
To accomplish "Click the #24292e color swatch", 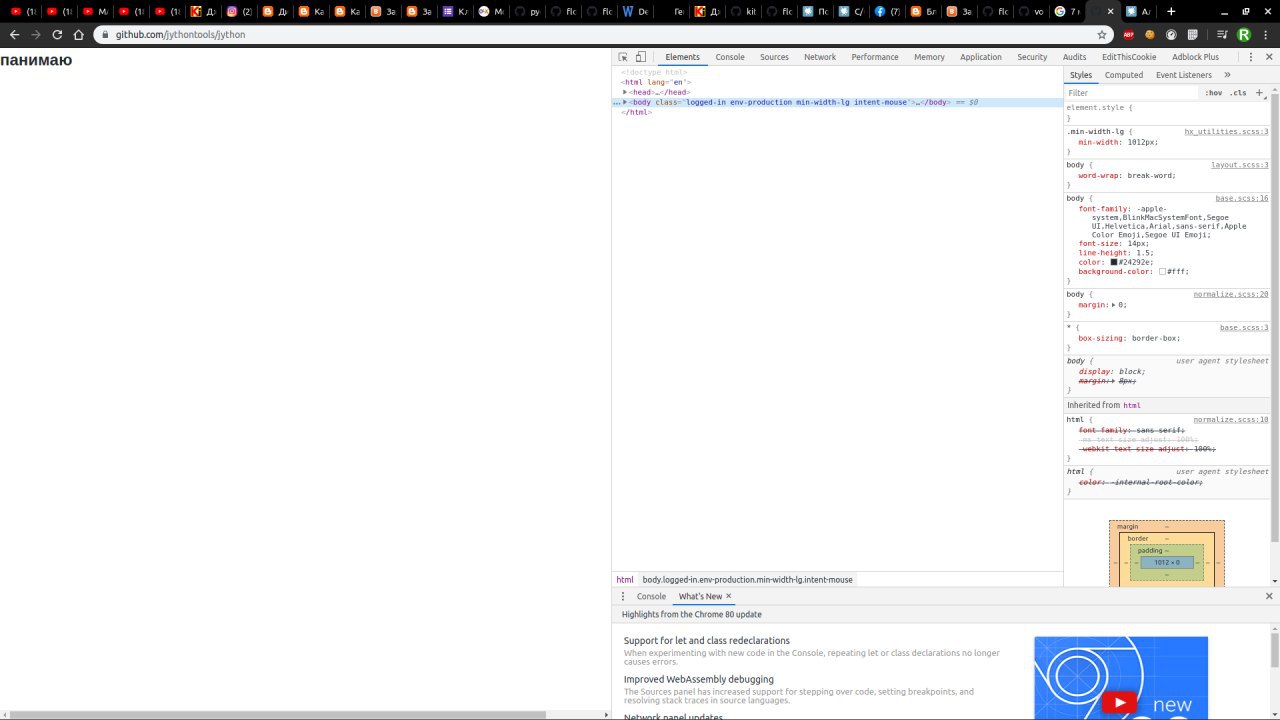I will point(1113,262).
